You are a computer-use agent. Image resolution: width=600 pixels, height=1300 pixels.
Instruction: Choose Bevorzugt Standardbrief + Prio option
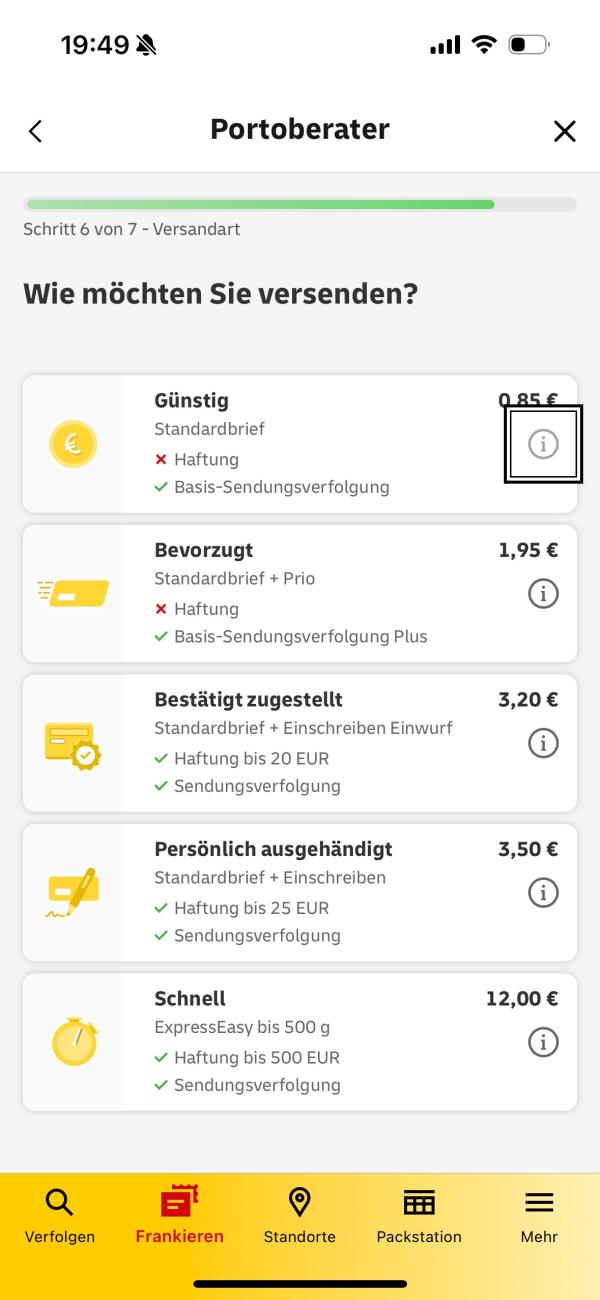[x=300, y=593]
